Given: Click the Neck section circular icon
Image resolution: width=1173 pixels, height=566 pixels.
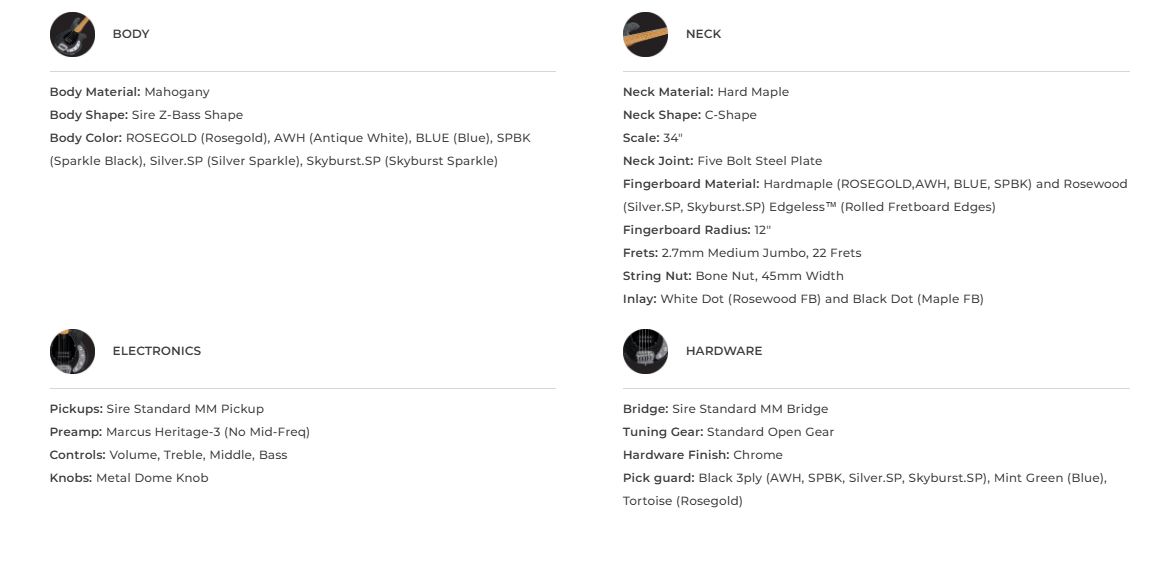Looking at the screenshot, I should (645, 35).
